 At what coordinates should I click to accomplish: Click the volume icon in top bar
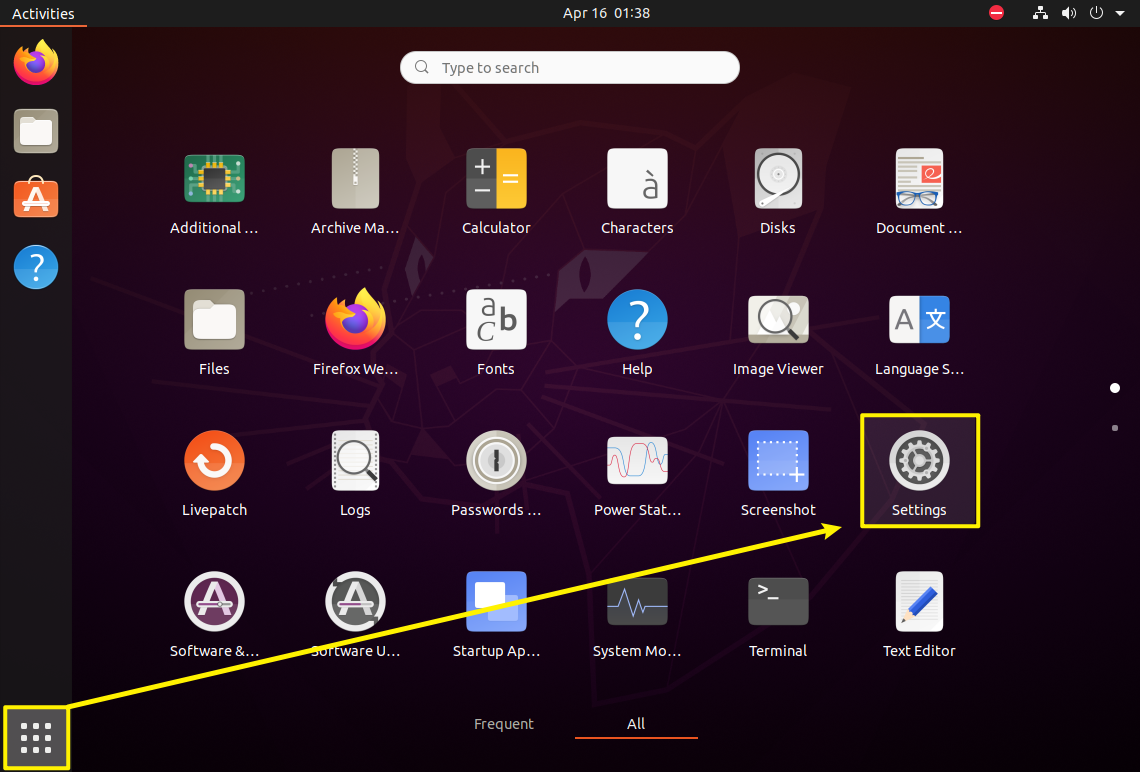(1069, 13)
